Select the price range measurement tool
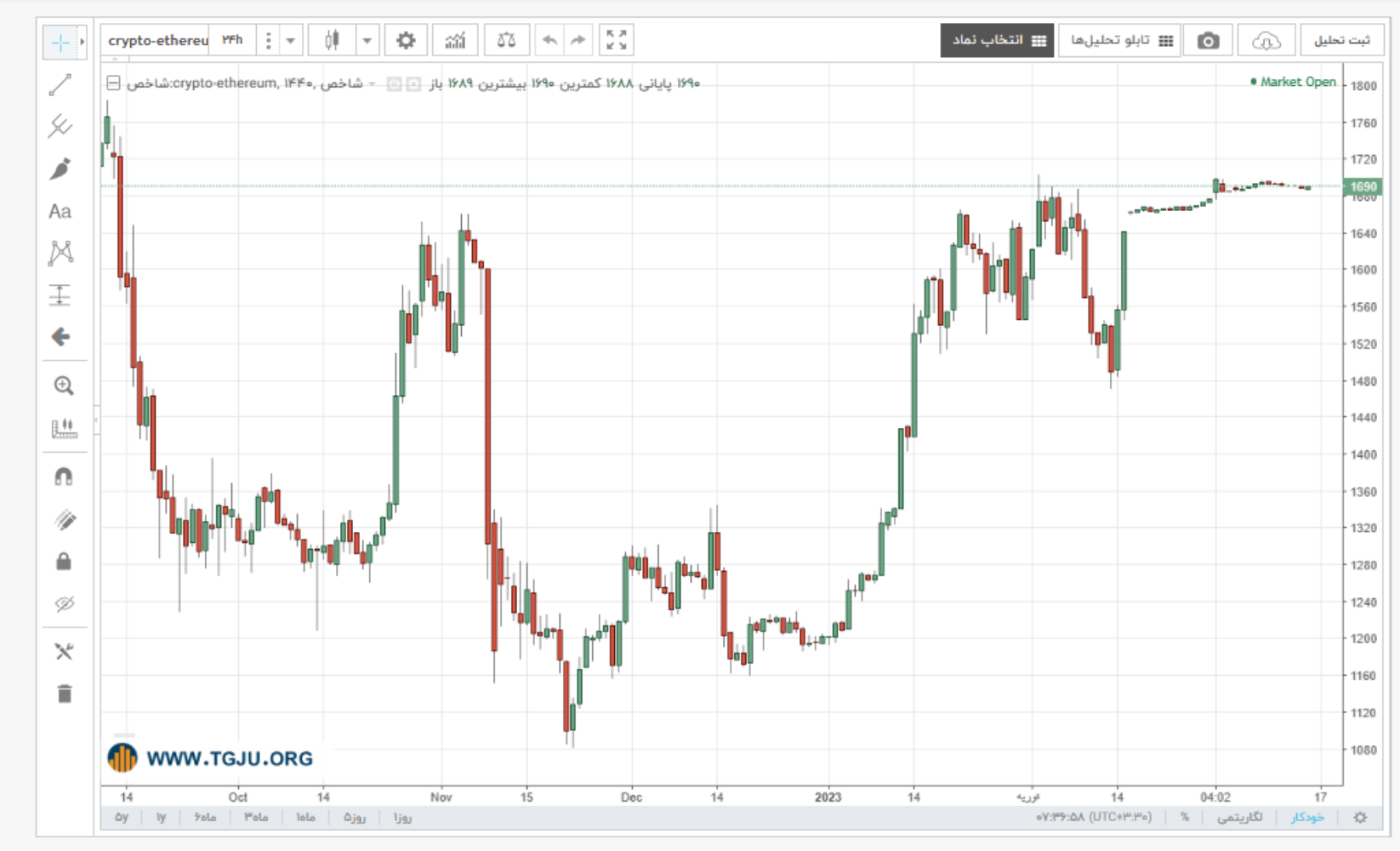The height and width of the screenshot is (851, 1400). [x=60, y=295]
